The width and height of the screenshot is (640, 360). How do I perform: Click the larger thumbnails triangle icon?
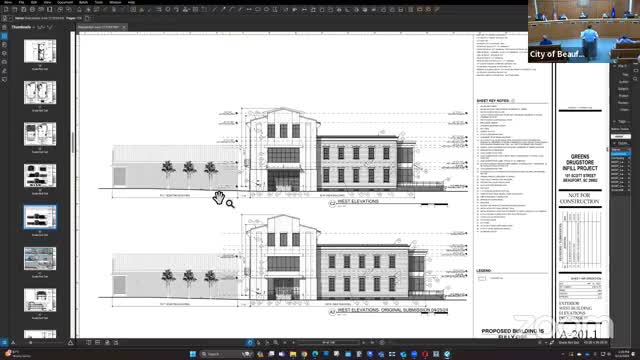[70, 343]
